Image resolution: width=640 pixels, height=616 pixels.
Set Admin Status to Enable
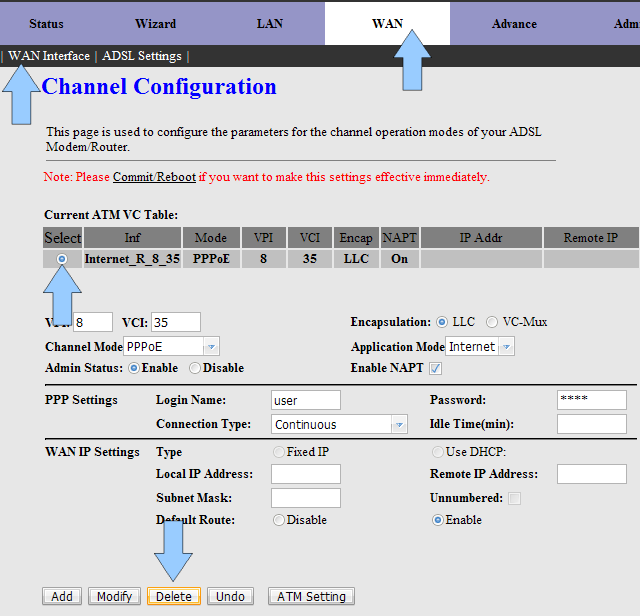133,368
